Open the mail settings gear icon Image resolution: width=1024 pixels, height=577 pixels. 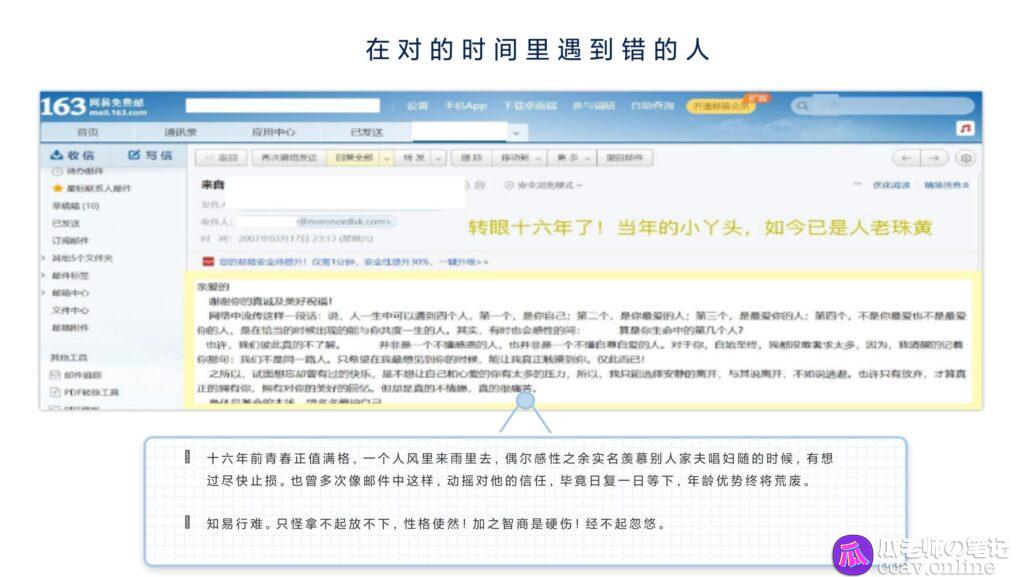[967, 158]
